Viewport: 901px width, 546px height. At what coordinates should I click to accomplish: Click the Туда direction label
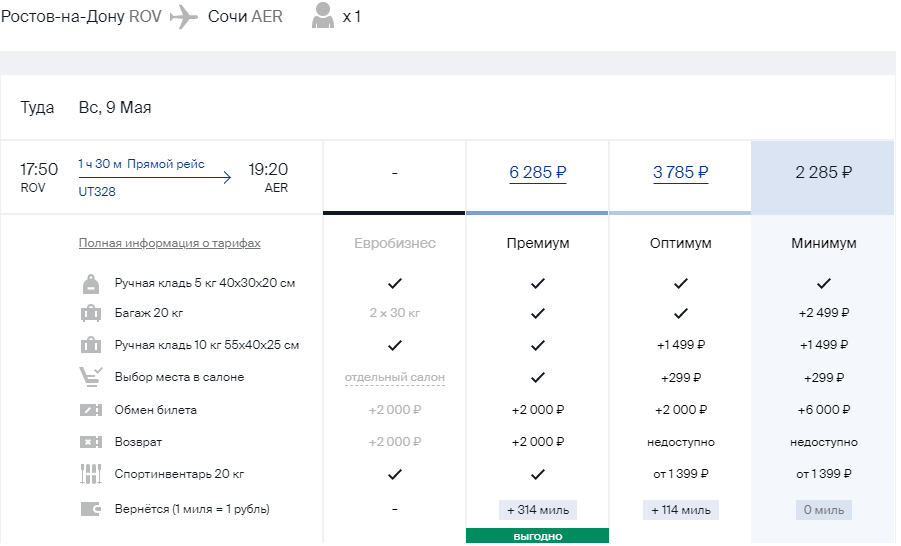coord(37,107)
